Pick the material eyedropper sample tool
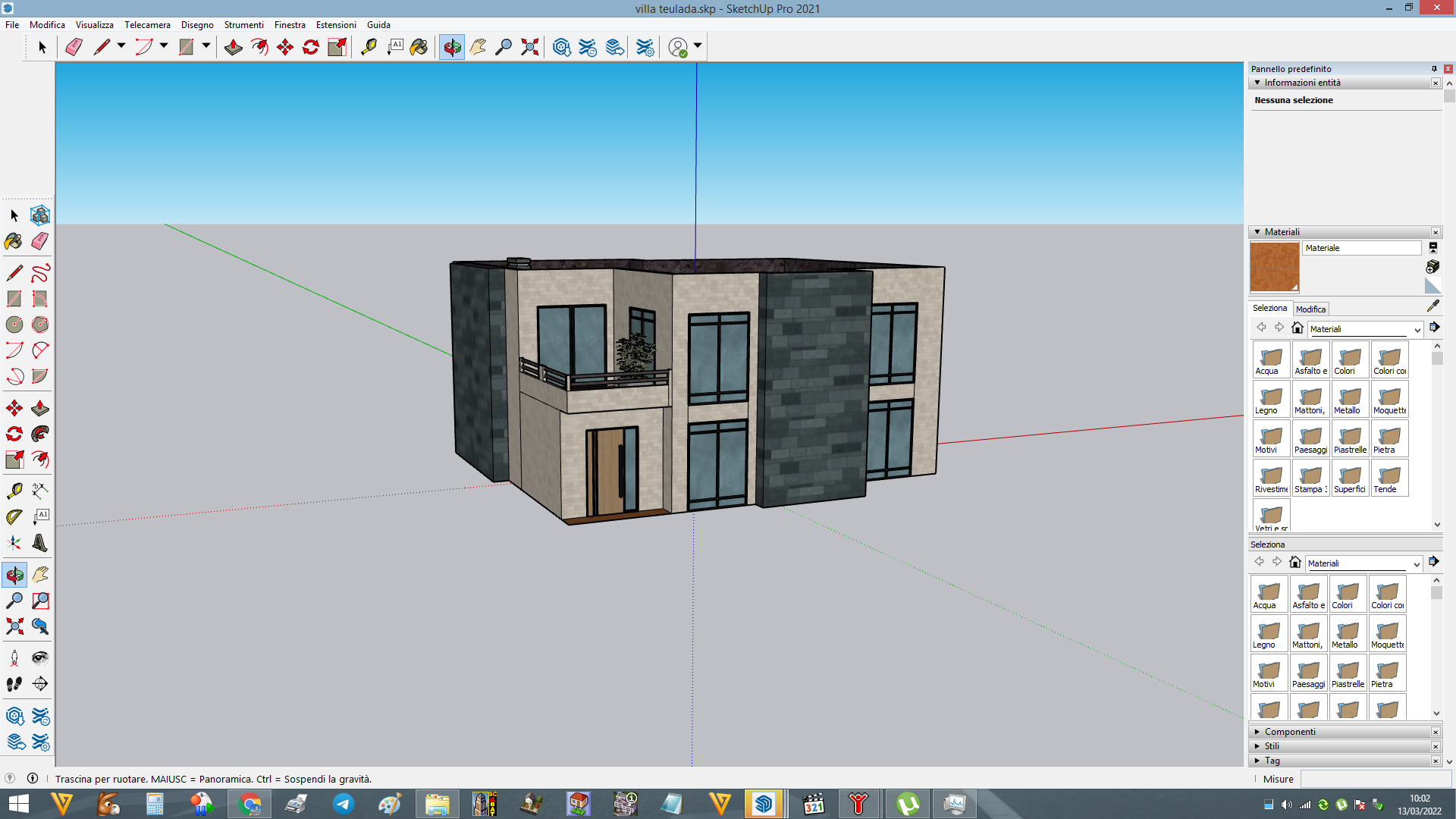This screenshot has width=1456, height=819. (1432, 306)
